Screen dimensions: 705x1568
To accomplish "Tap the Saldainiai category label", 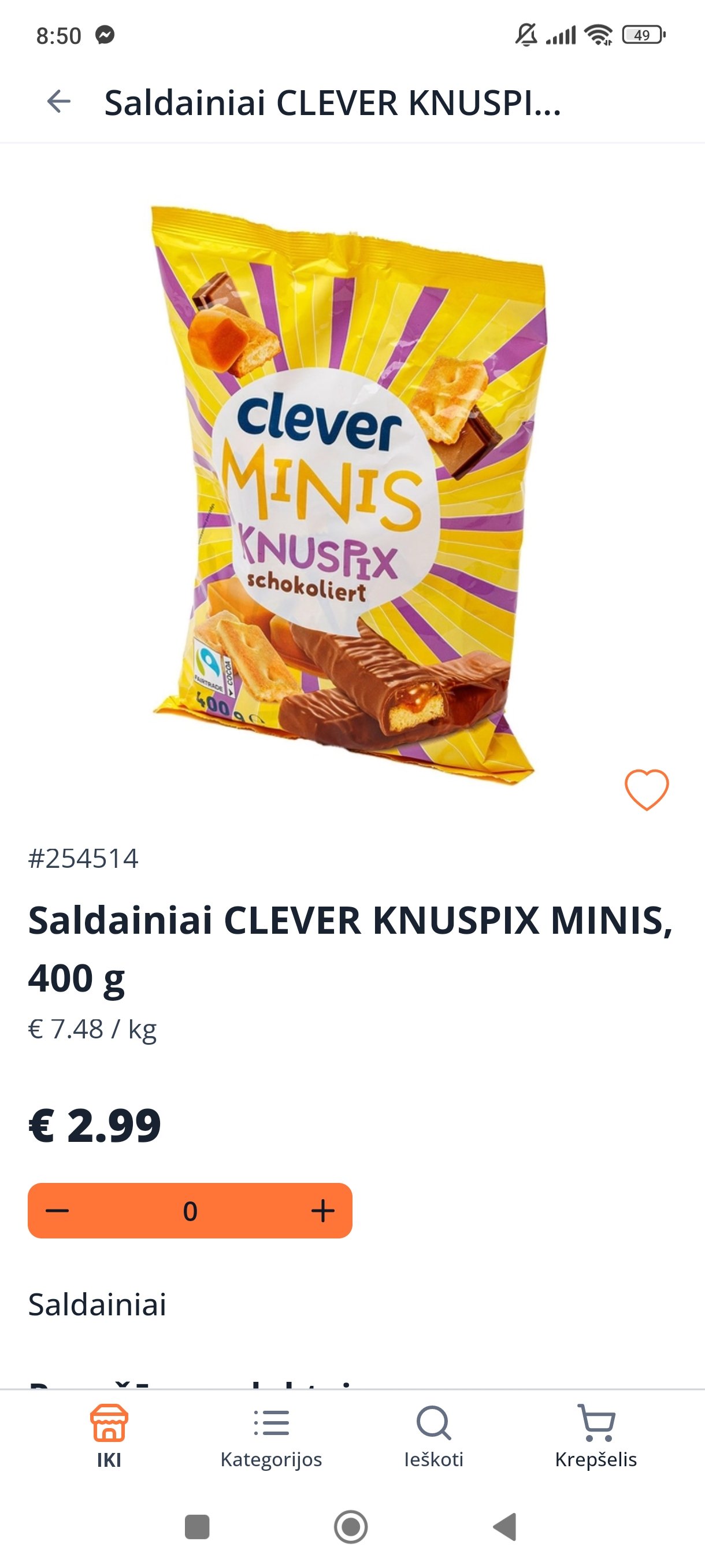I will (97, 1304).
